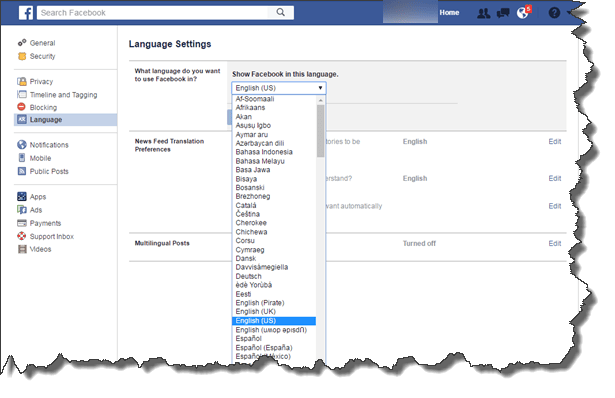This screenshot has height=398, width=615.
Task: Click the Apps icon in sidebar
Action: (22, 196)
